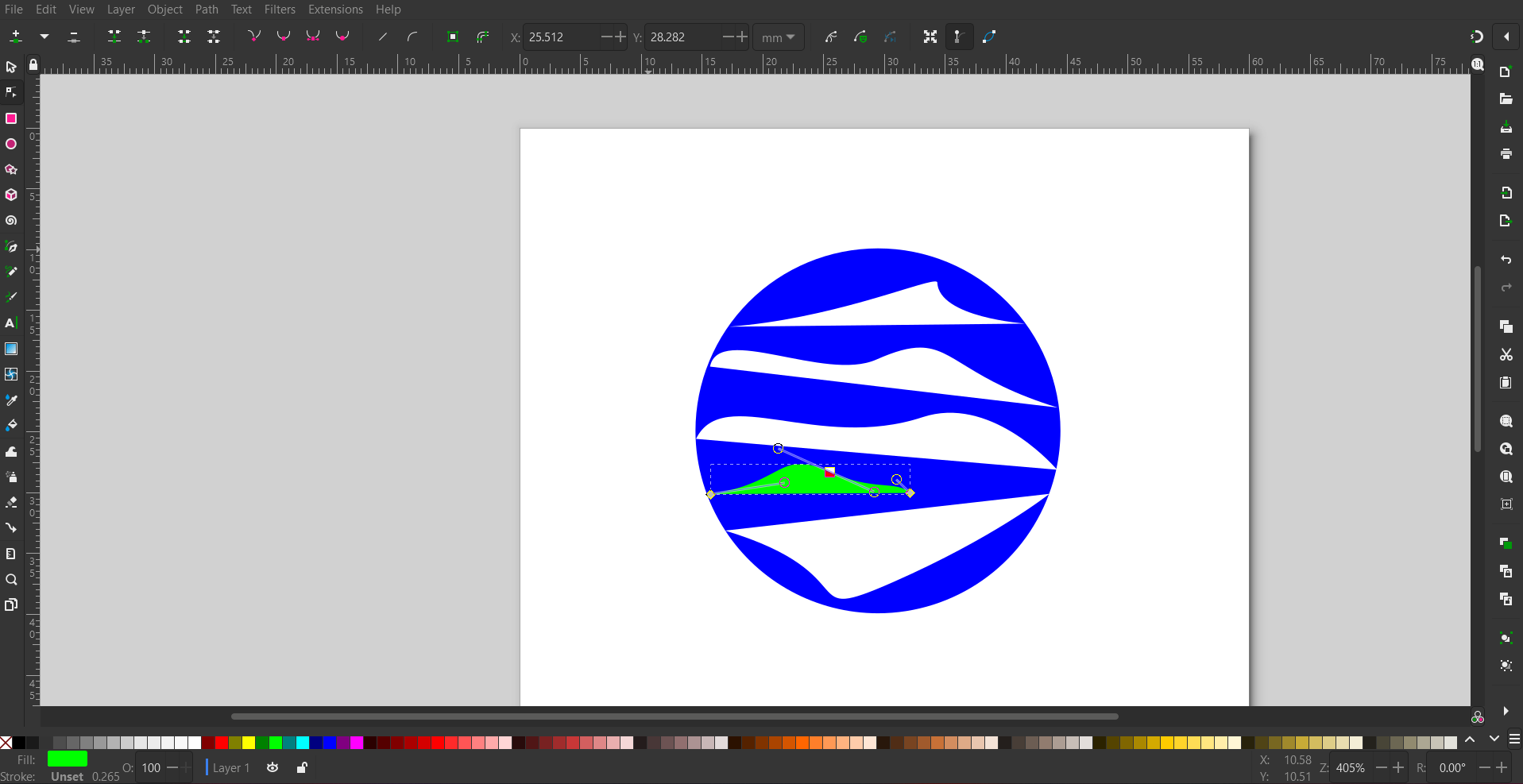This screenshot has height=784, width=1523.
Task: Select the Dropper color picker tool
Action: pyautogui.click(x=11, y=400)
